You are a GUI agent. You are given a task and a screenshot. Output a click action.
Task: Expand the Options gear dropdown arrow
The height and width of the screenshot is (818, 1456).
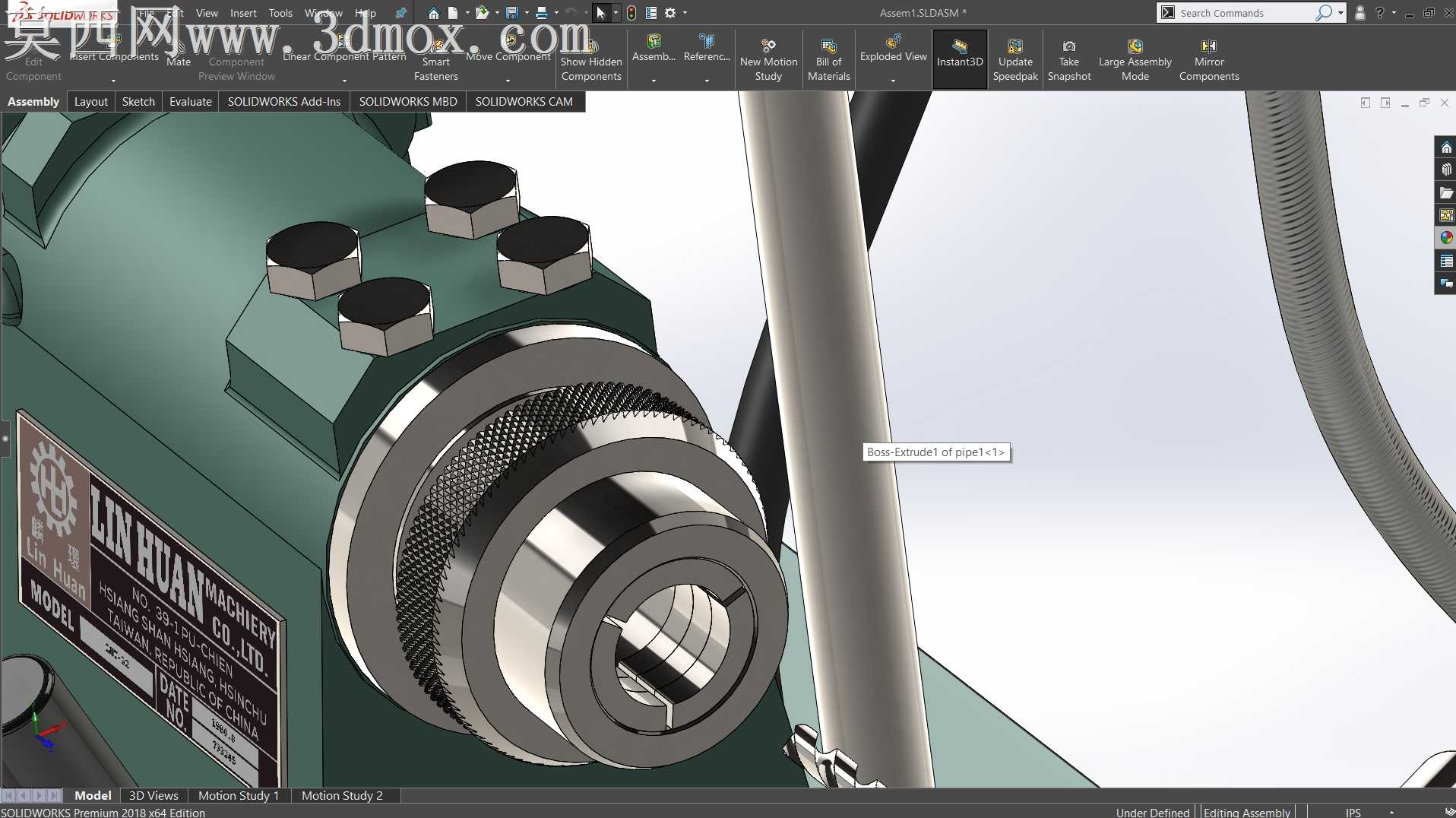tap(685, 13)
